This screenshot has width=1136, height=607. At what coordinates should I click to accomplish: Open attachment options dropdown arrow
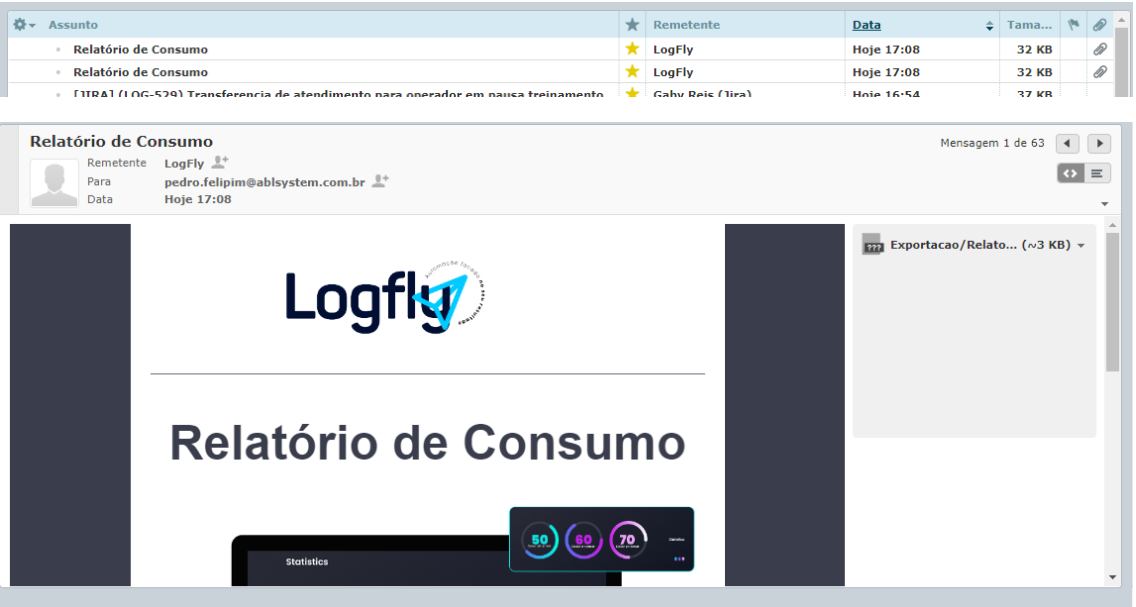[1081, 246]
